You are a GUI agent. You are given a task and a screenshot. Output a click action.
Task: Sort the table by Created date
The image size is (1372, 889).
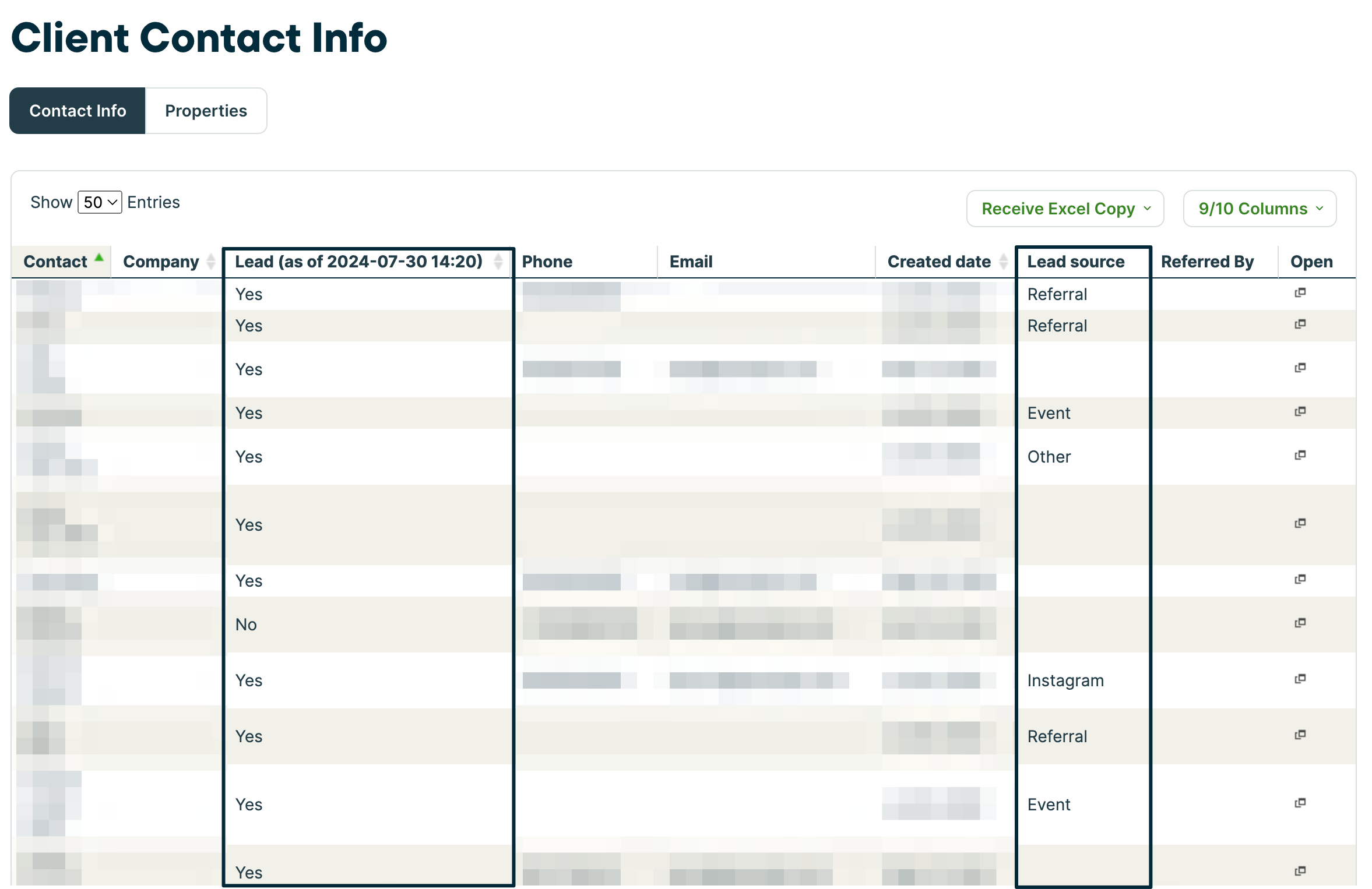tap(1002, 262)
